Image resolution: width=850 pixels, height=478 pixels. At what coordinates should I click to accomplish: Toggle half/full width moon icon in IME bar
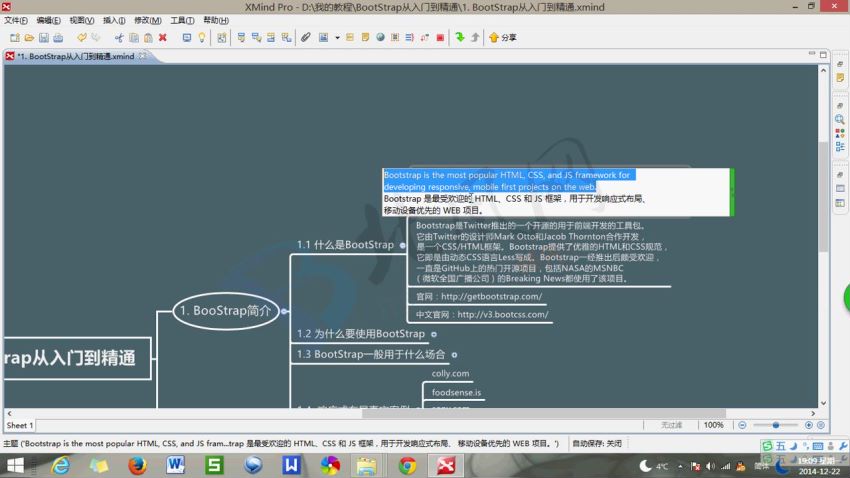click(x=793, y=446)
